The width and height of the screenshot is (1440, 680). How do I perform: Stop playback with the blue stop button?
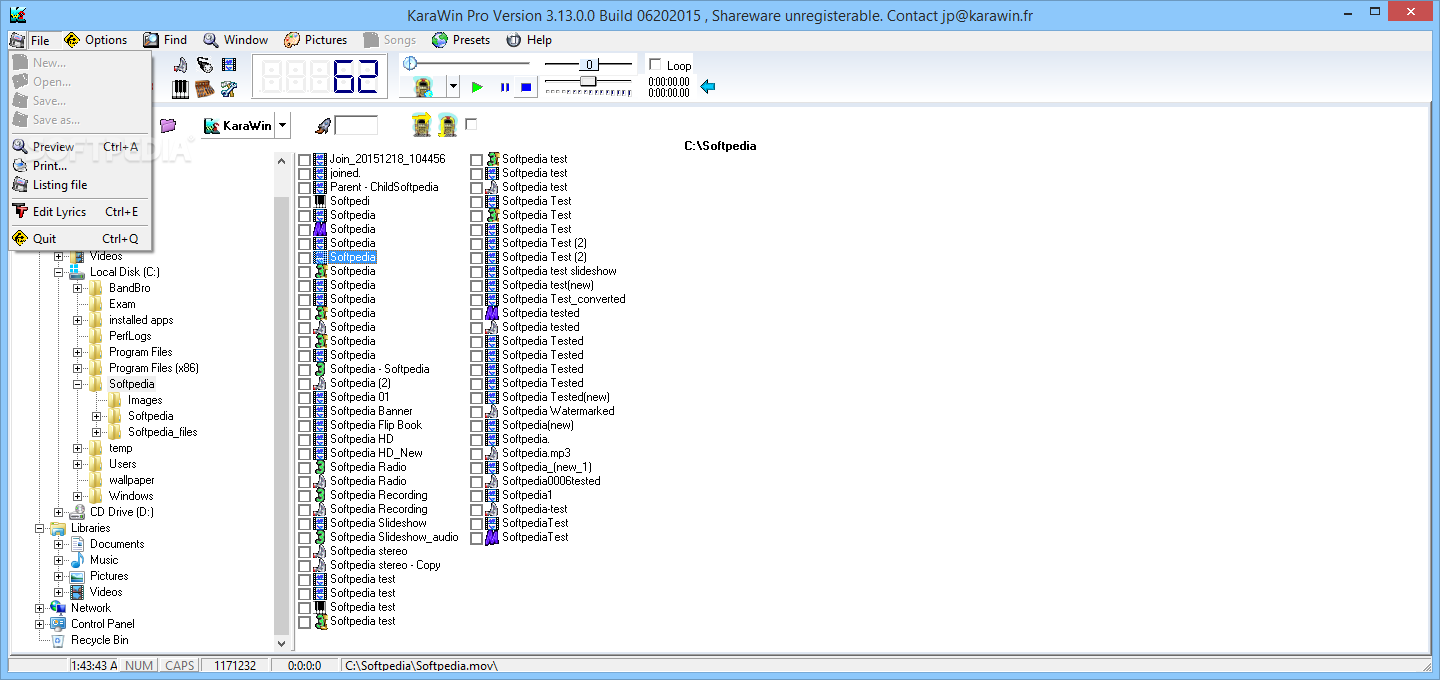coord(526,87)
